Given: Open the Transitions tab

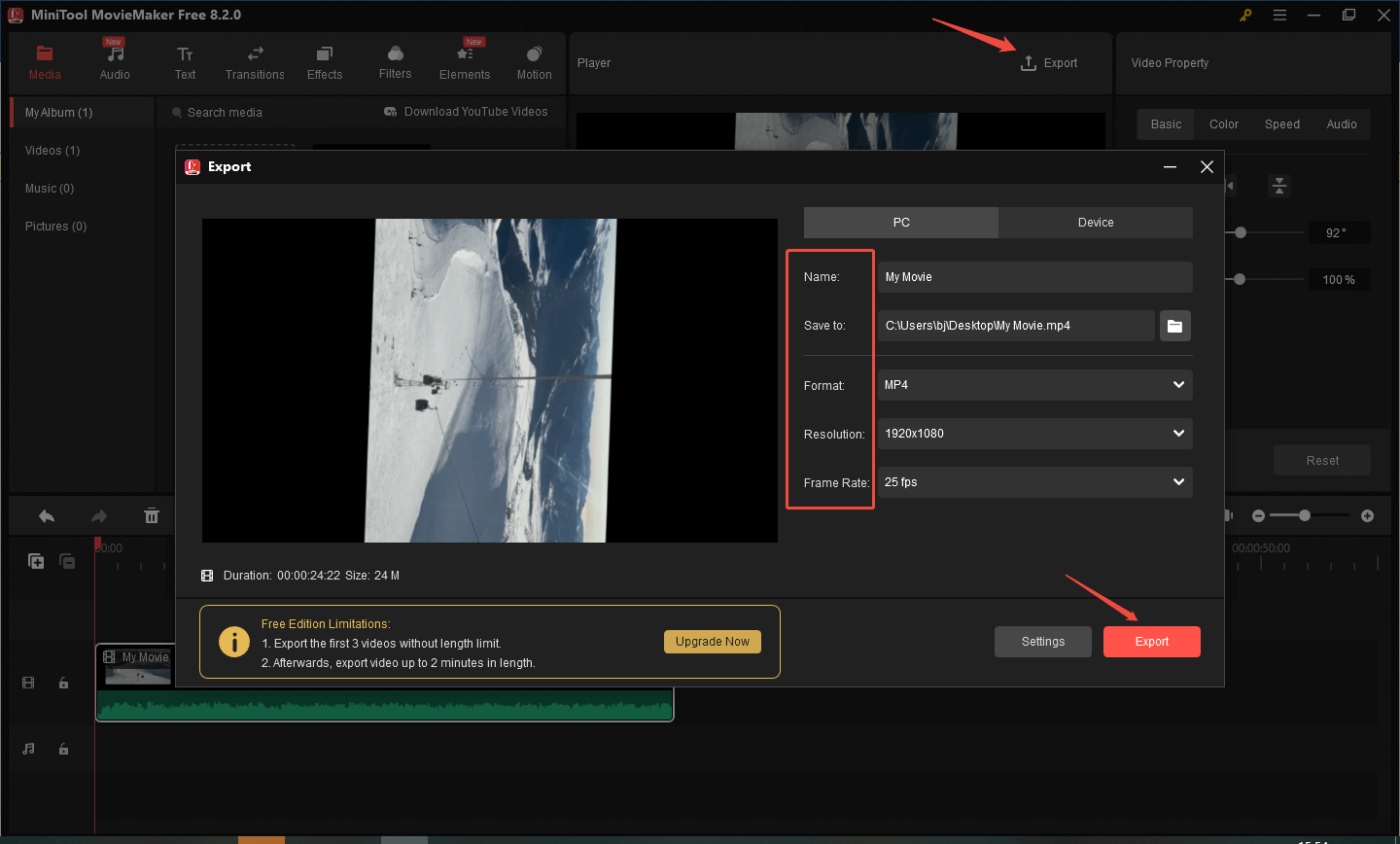Looking at the screenshot, I should [x=255, y=63].
